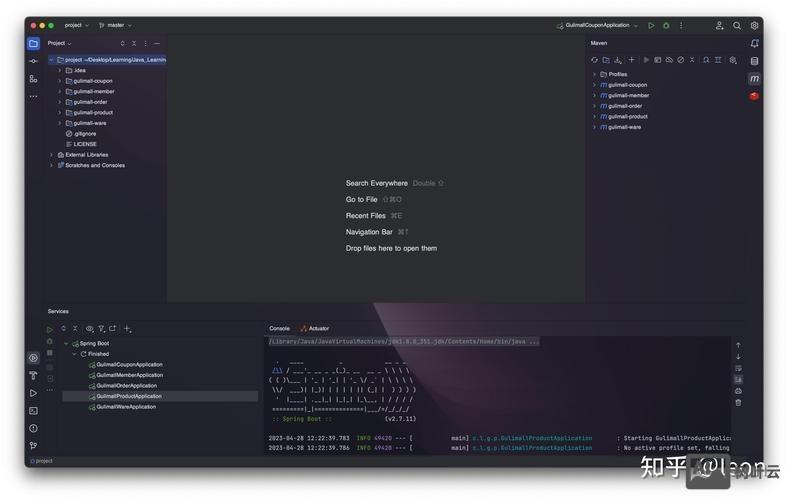This screenshot has height=500, width=788.
Task: Toggle Maven skip tests mode
Action: point(680,60)
